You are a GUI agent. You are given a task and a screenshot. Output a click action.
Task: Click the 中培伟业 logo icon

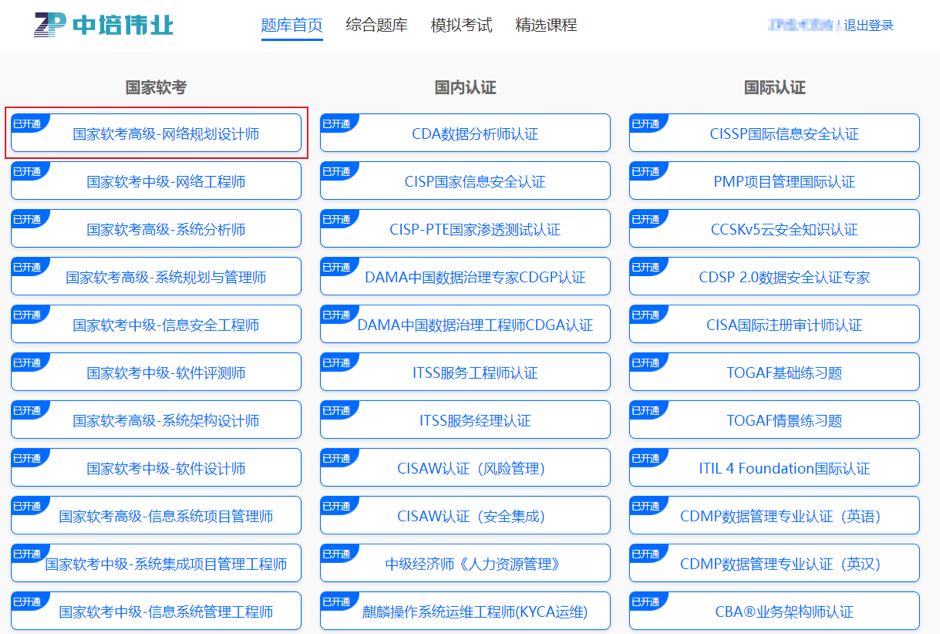[x=50, y=25]
